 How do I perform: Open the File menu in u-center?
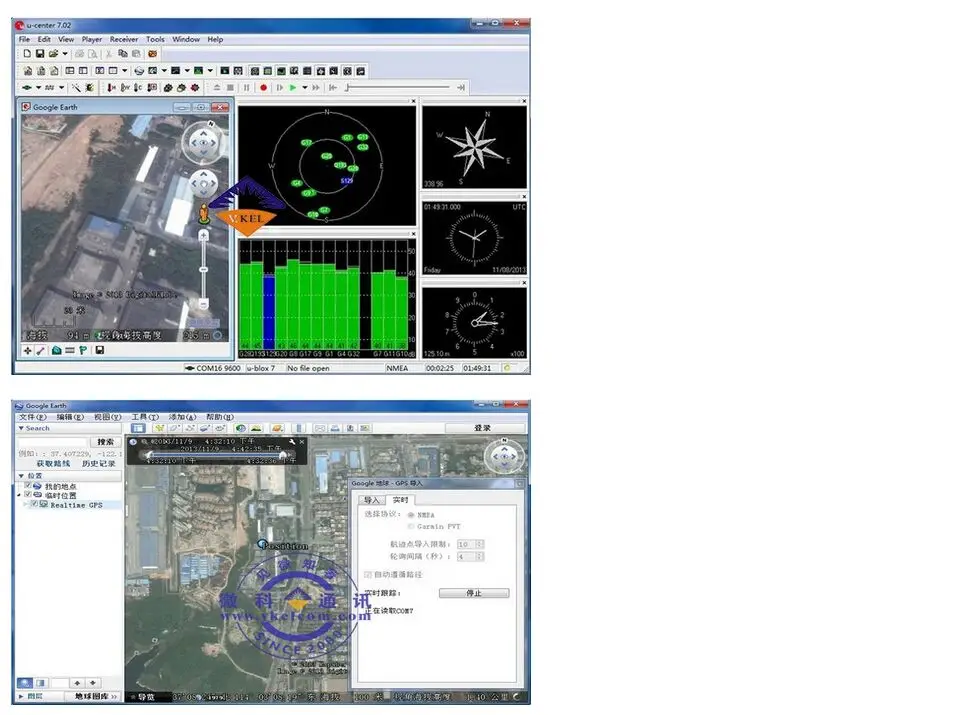tap(24, 39)
